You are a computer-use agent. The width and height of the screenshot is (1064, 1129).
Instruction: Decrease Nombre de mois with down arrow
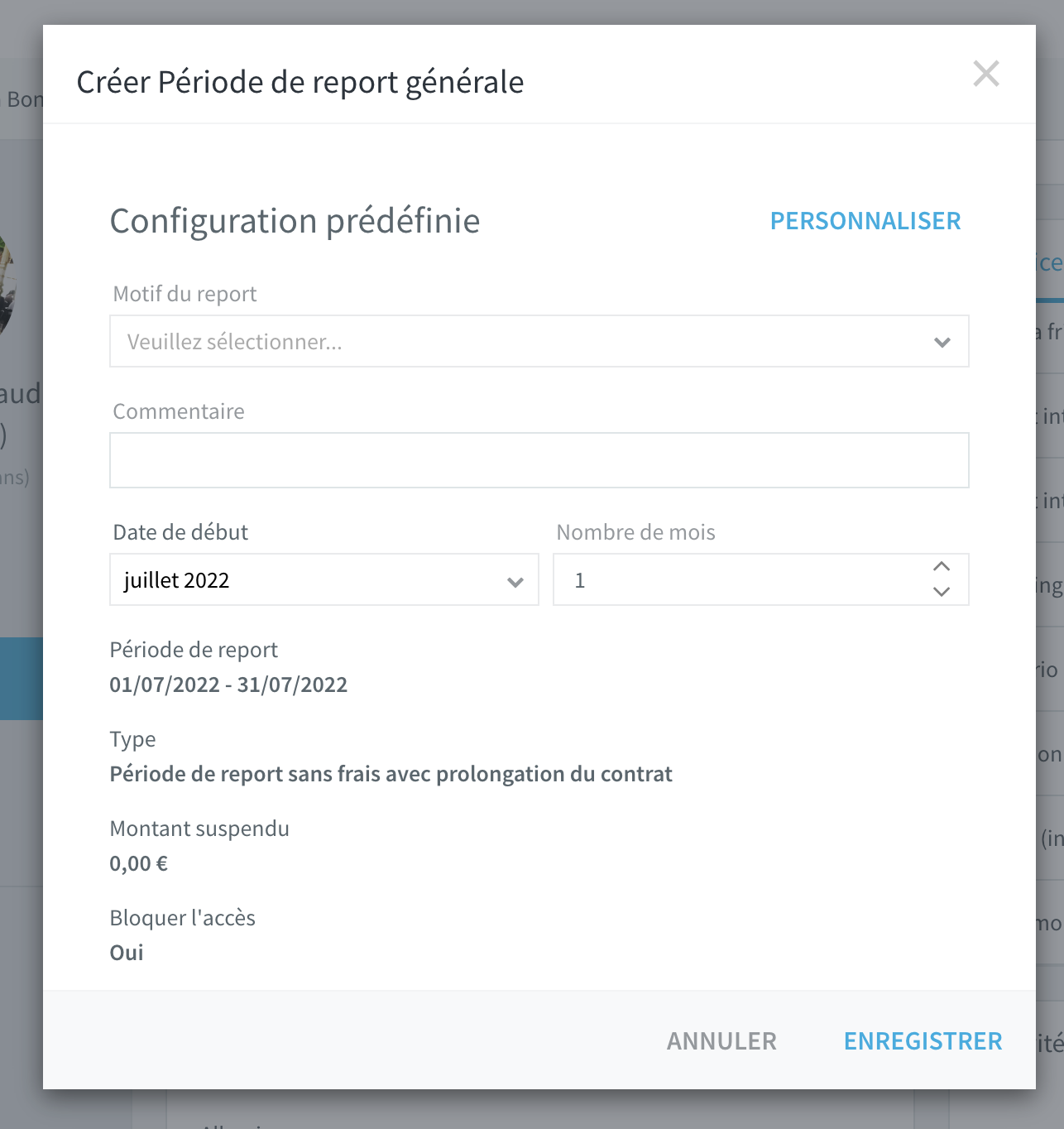(x=942, y=591)
